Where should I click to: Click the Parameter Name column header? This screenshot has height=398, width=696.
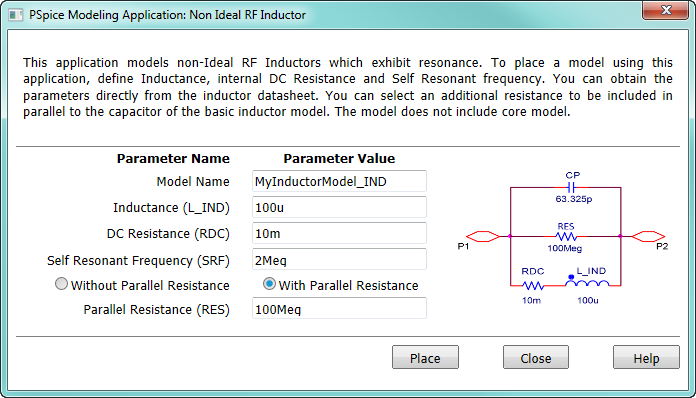[x=173, y=159]
